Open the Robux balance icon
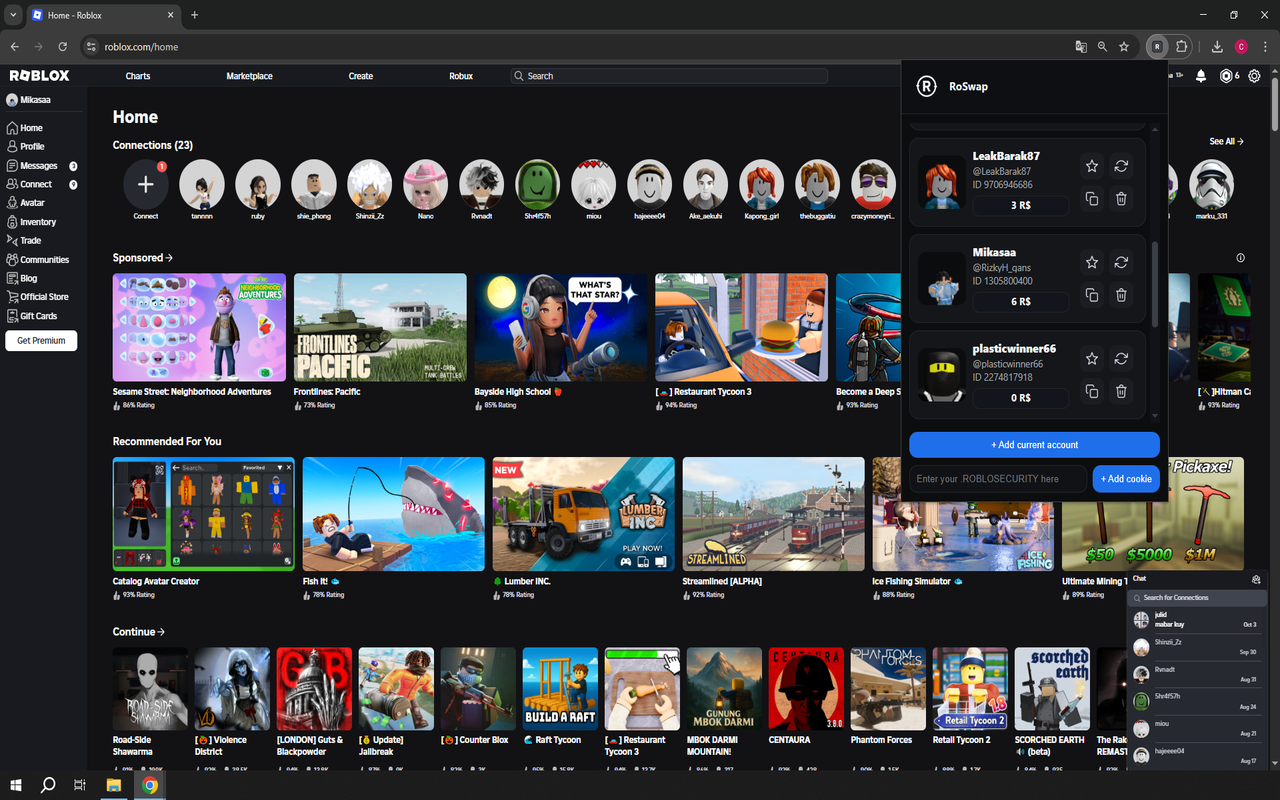The image size is (1280, 800). 1226,76
